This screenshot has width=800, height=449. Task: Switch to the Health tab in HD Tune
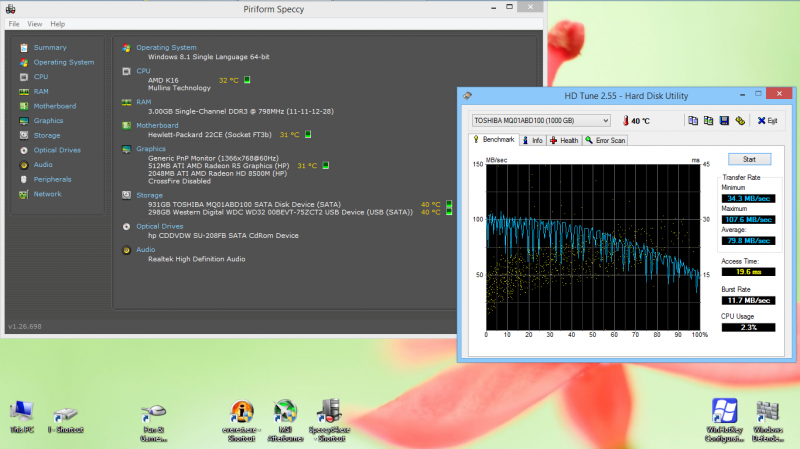coord(564,140)
